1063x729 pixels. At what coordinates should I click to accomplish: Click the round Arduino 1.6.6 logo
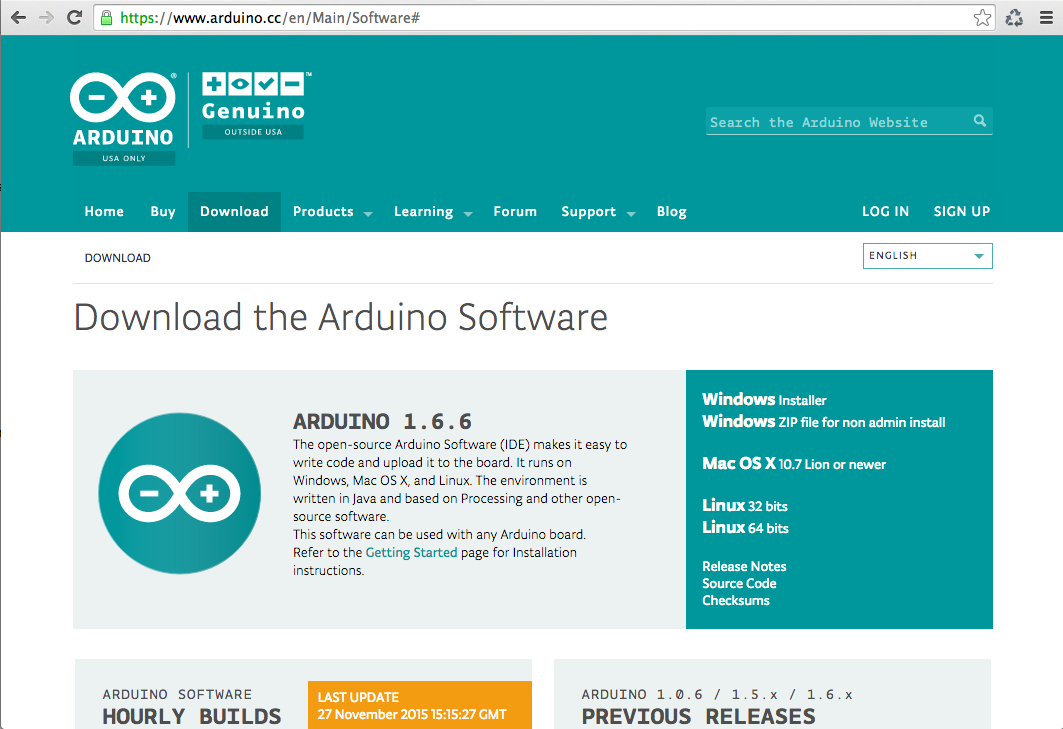[x=180, y=494]
